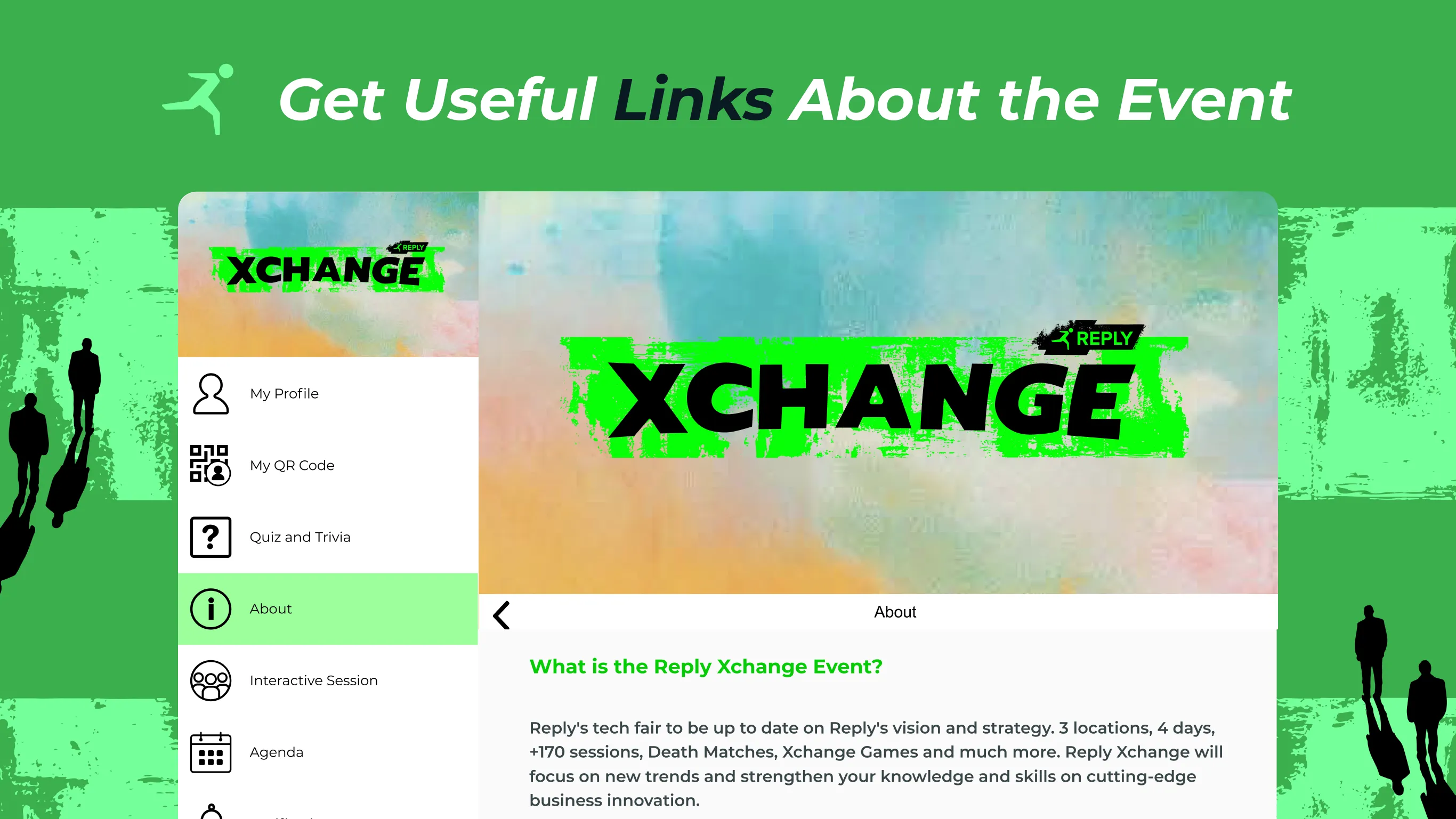Click the back arrow navigation
Viewport: 1456px width, 819px height.
pyautogui.click(x=504, y=613)
